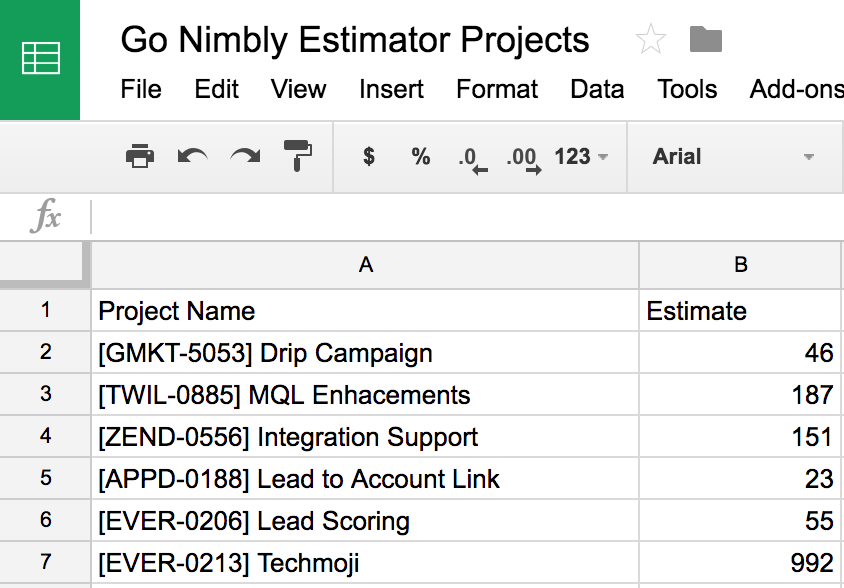Star the Go Nimbly Estimator Projects document
This screenshot has height=588, width=844.
[651, 40]
